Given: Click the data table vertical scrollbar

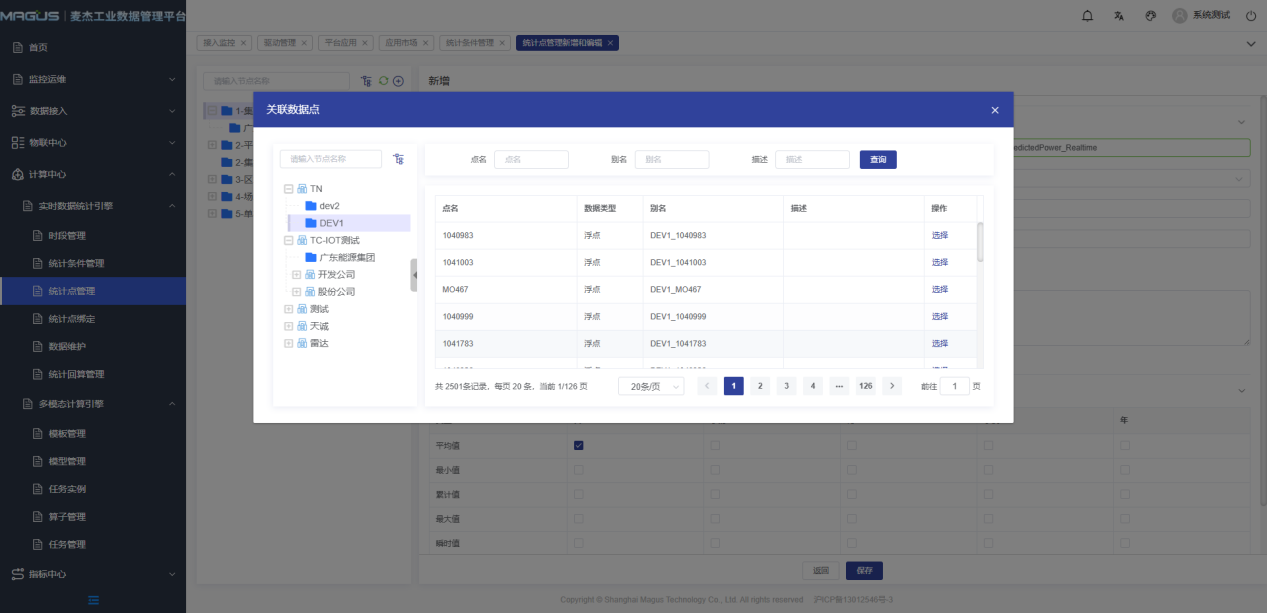Looking at the screenshot, I should point(980,242).
